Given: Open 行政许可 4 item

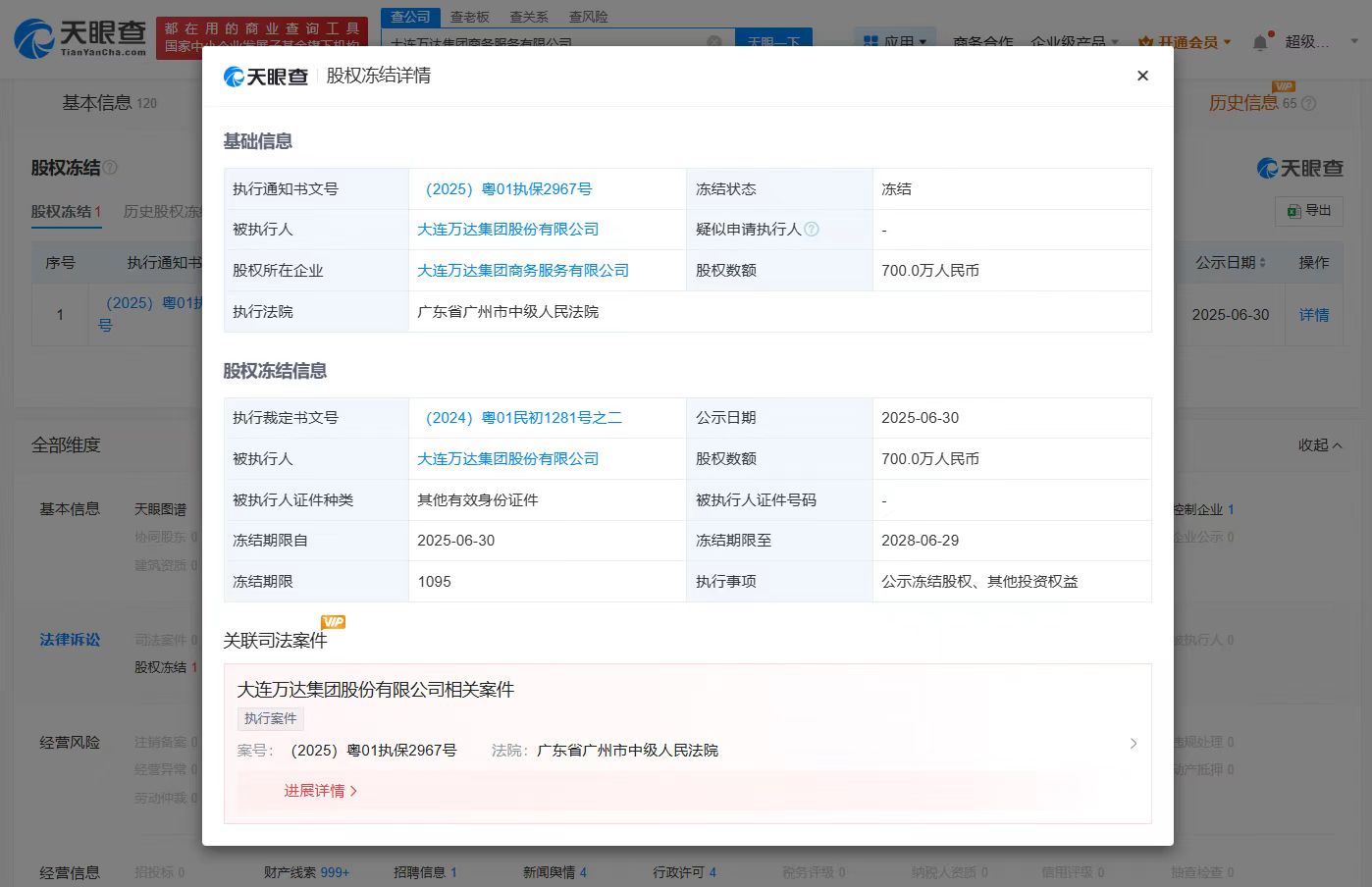Looking at the screenshot, I should [685, 872].
